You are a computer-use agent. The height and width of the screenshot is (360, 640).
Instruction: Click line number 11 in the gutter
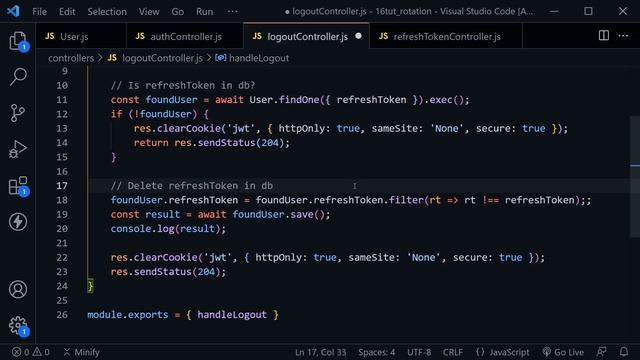pyautogui.click(x=62, y=100)
